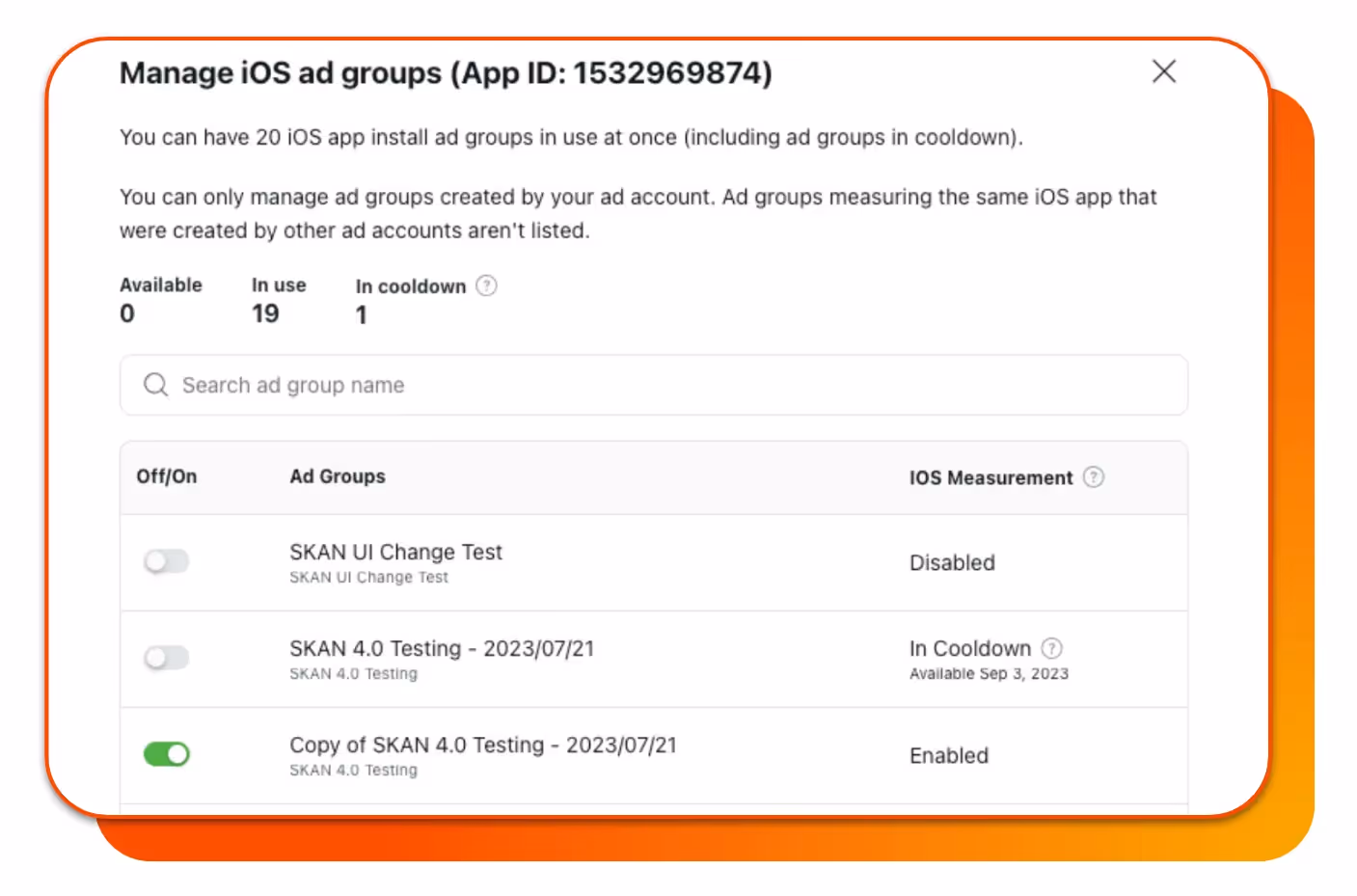The image size is (1357, 896).
Task: Click help icon next to SKAN 4.0 cooldown row
Action: 1051,648
